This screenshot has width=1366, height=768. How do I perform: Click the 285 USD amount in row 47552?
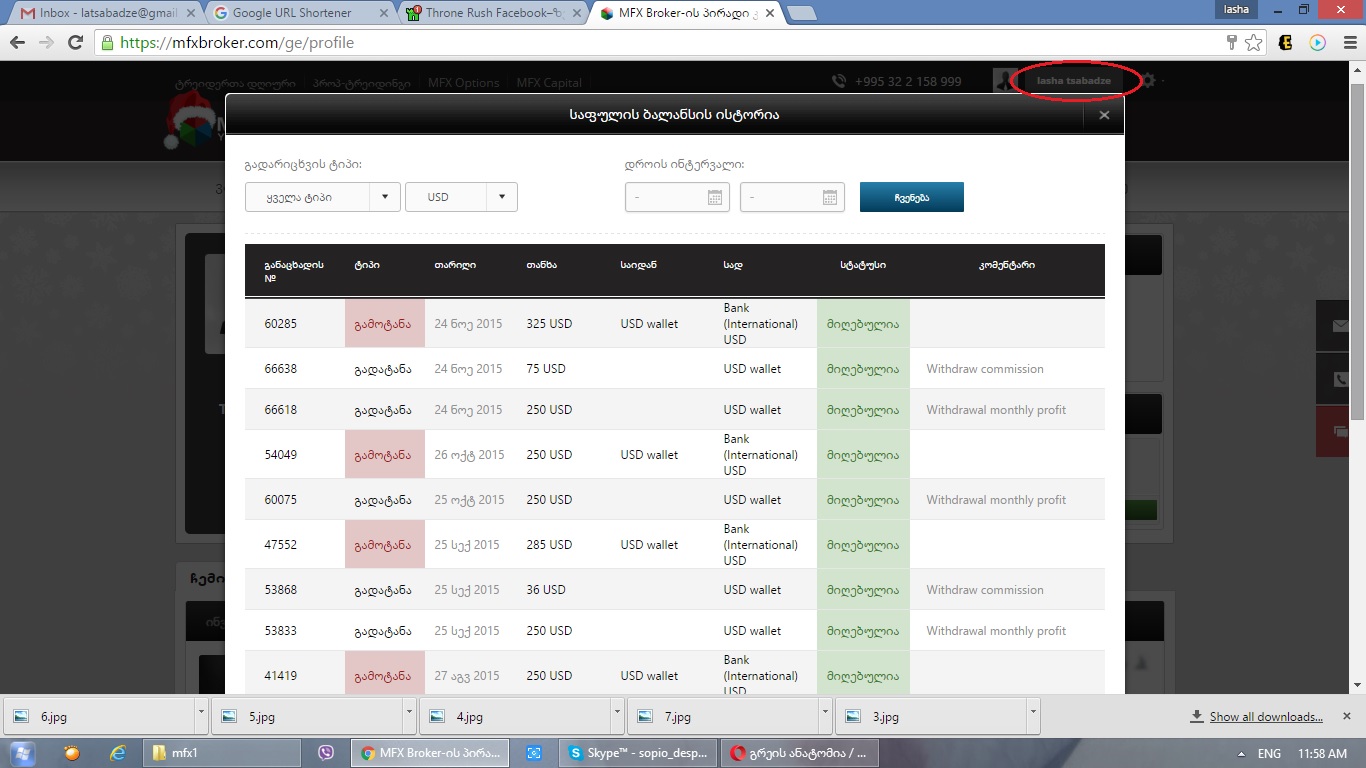(x=549, y=545)
